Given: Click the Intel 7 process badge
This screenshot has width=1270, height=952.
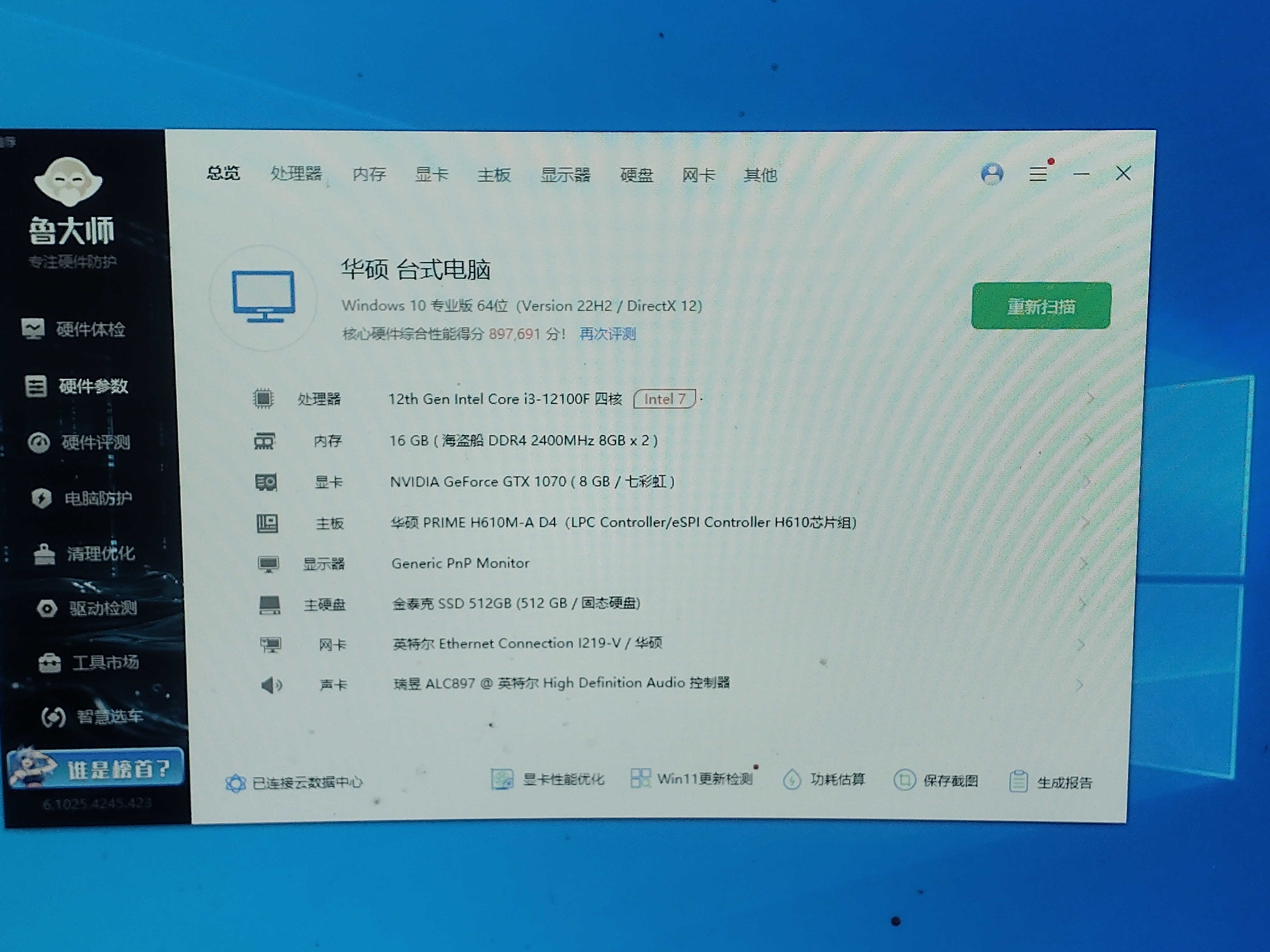Looking at the screenshot, I should pyautogui.click(x=665, y=399).
